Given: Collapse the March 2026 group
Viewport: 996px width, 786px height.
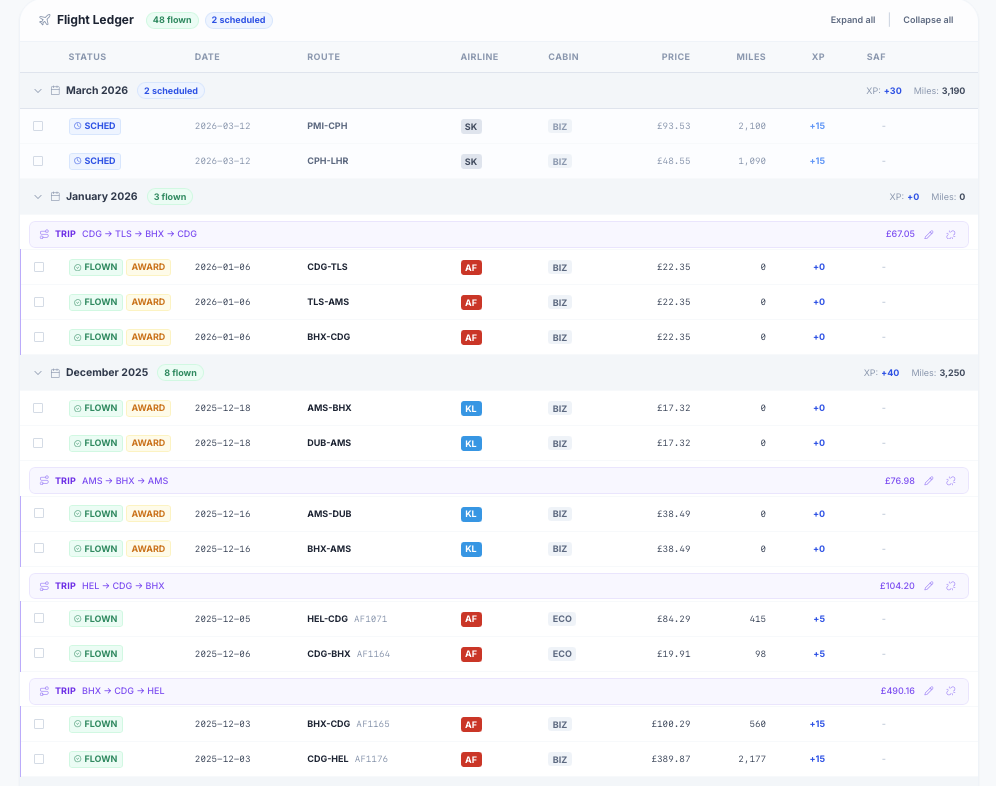Looking at the screenshot, I should (x=38, y=91).
